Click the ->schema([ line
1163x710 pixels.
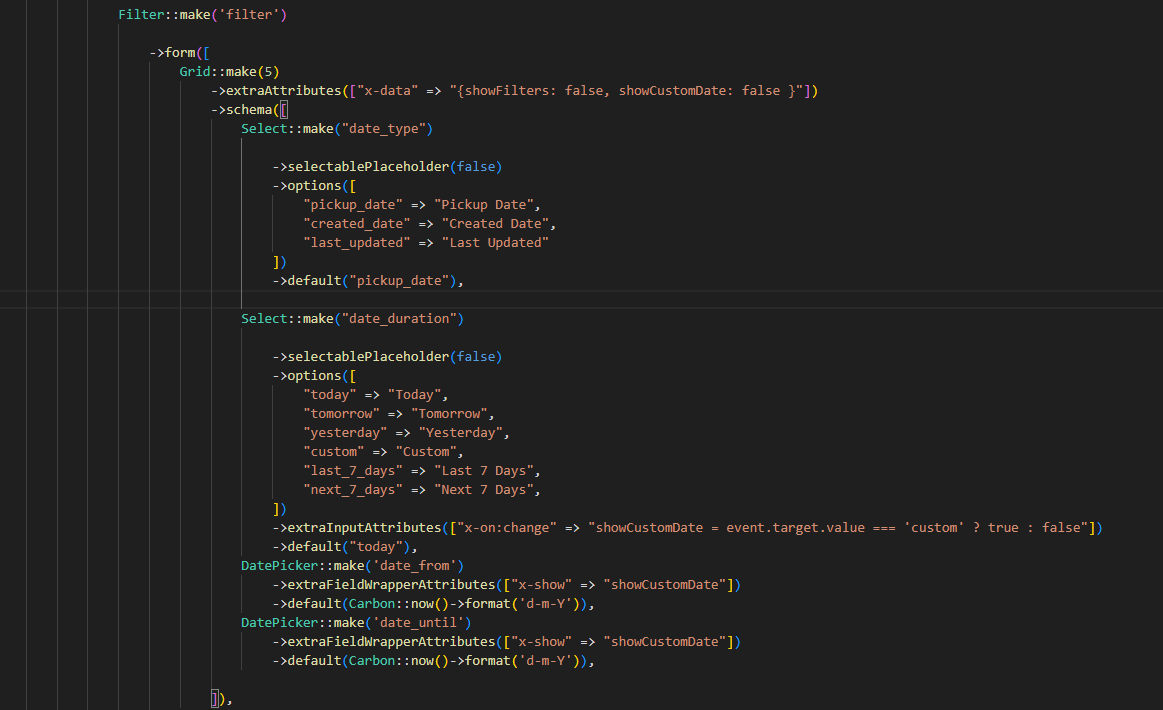249,110
